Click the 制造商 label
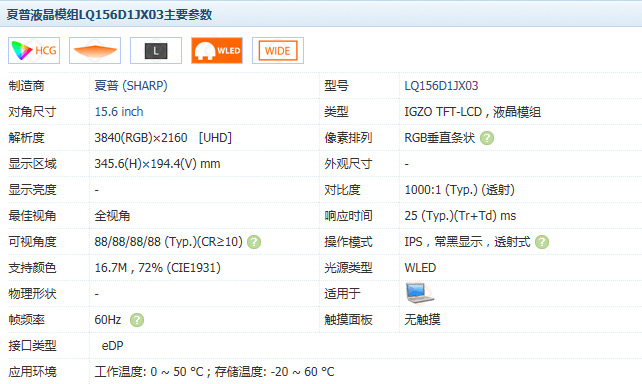This screenshot has height=384, width=642. (27, 86)
